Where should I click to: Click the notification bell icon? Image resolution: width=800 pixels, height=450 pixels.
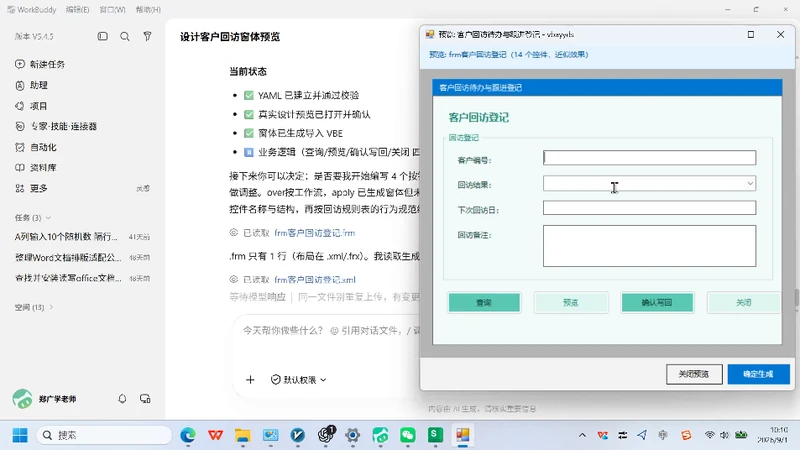122,398
